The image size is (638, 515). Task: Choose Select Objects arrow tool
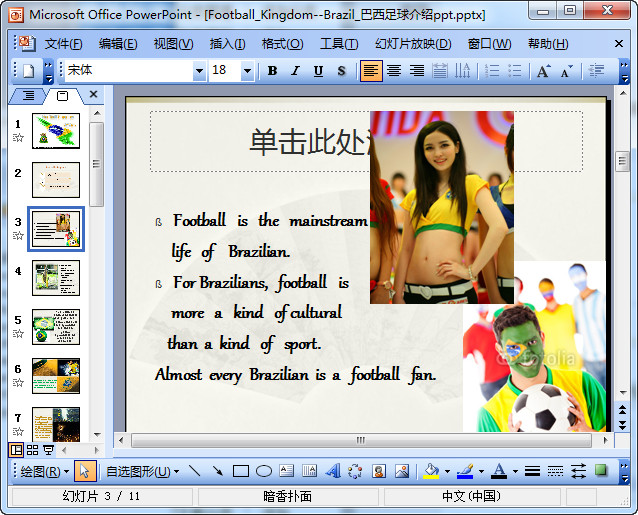click(x=85, y=471)
